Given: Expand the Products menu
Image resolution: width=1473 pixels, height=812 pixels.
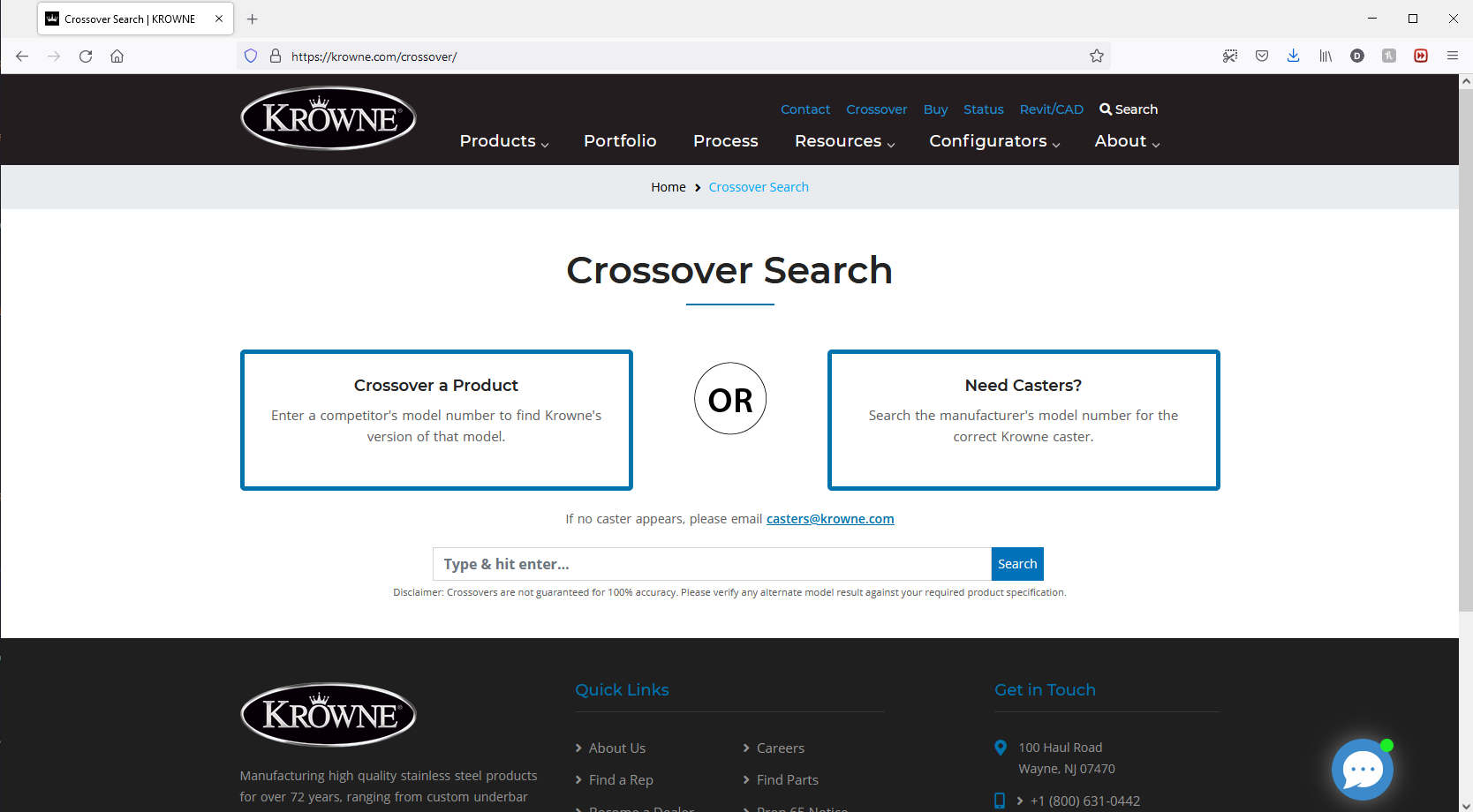Looking at the screenshot, I should [x=504, y=141].
